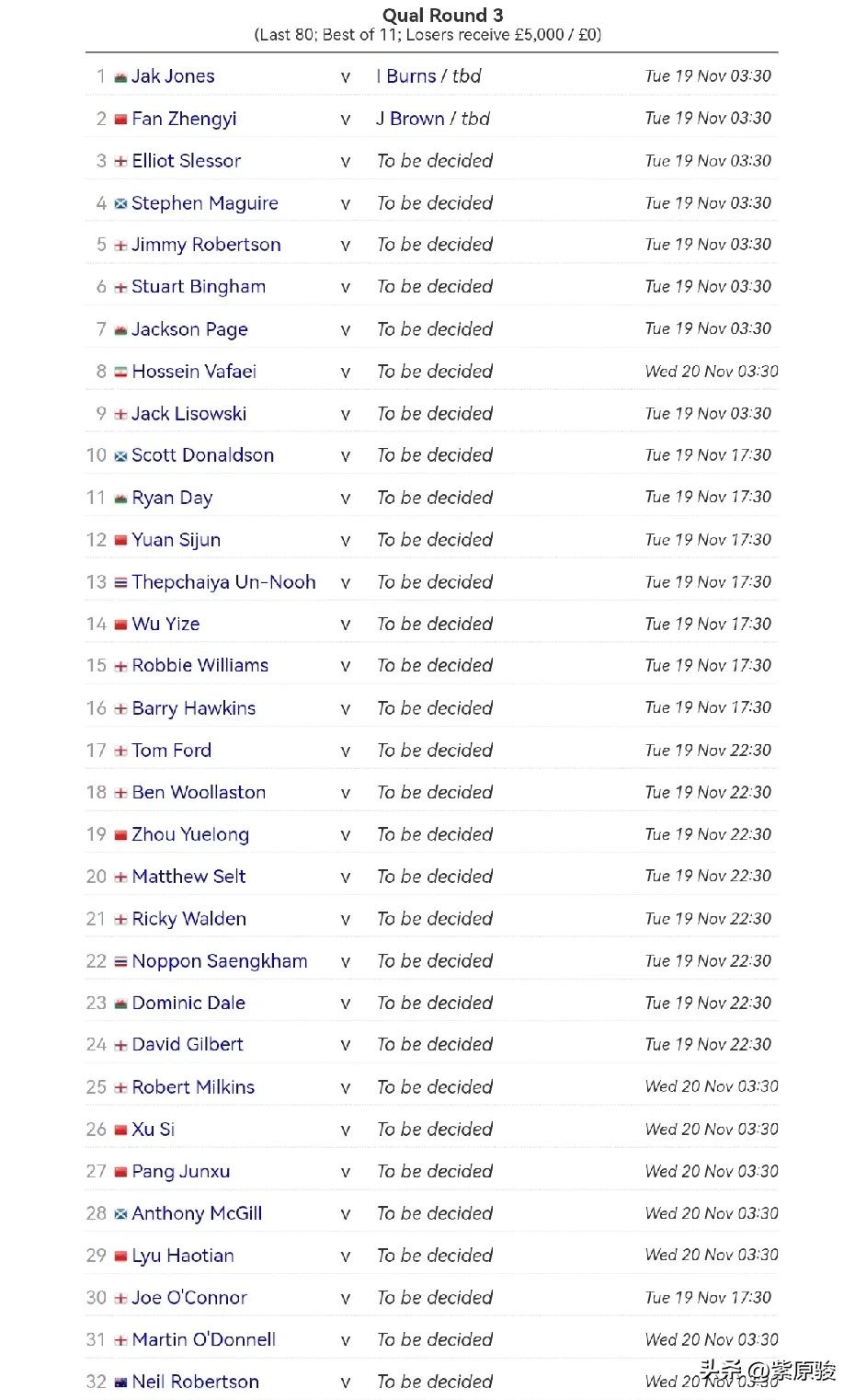855x1400 pixels.
Task: Select the Joe O'Connor name link
Action: tap(189, 1298)
